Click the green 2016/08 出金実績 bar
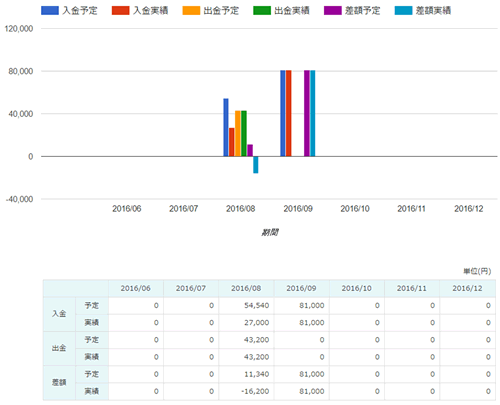The height and width of the screenshot is (405, 500). [244, 133]
